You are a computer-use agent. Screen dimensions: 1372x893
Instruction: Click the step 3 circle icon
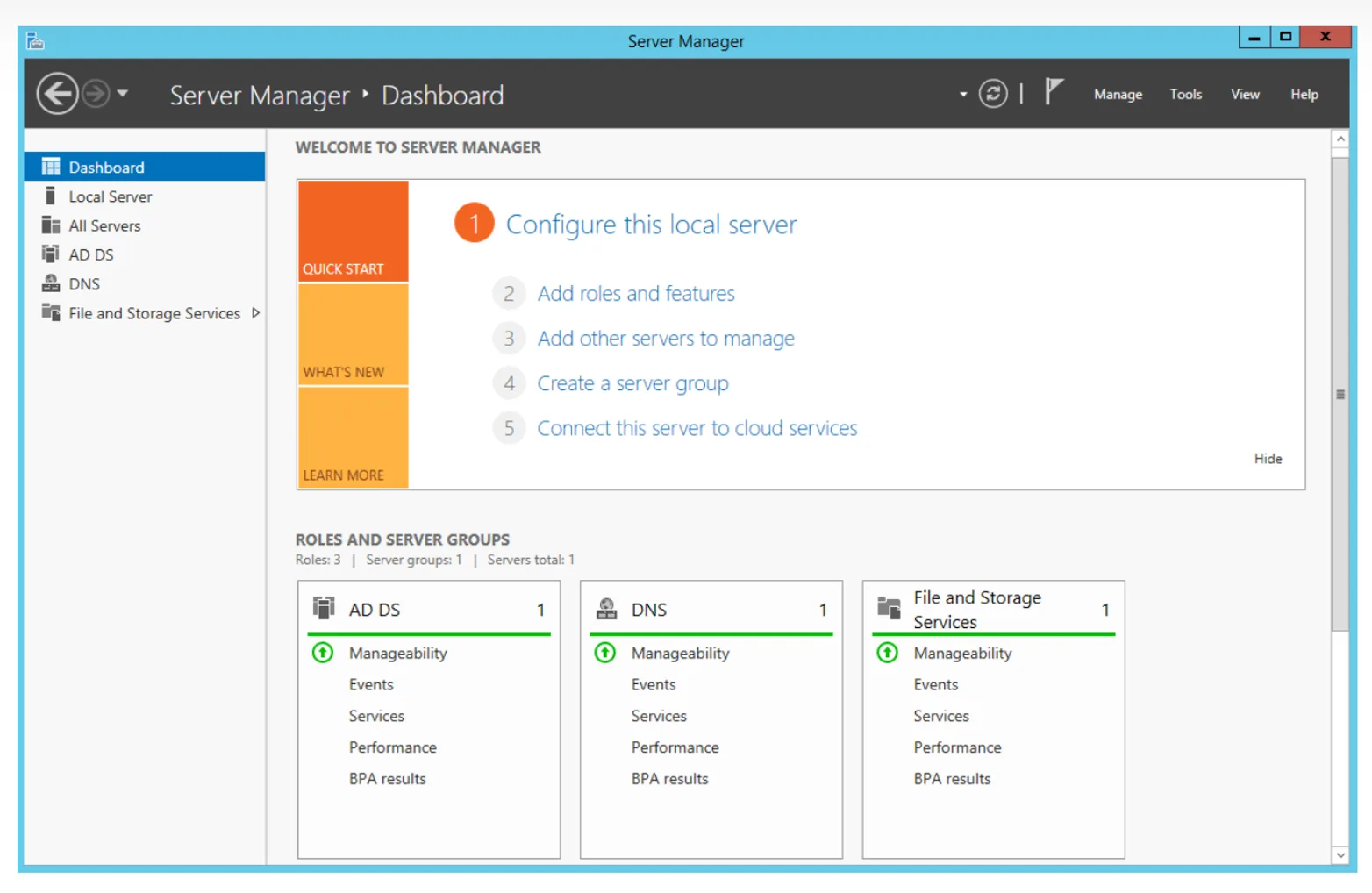pos(509,339)
